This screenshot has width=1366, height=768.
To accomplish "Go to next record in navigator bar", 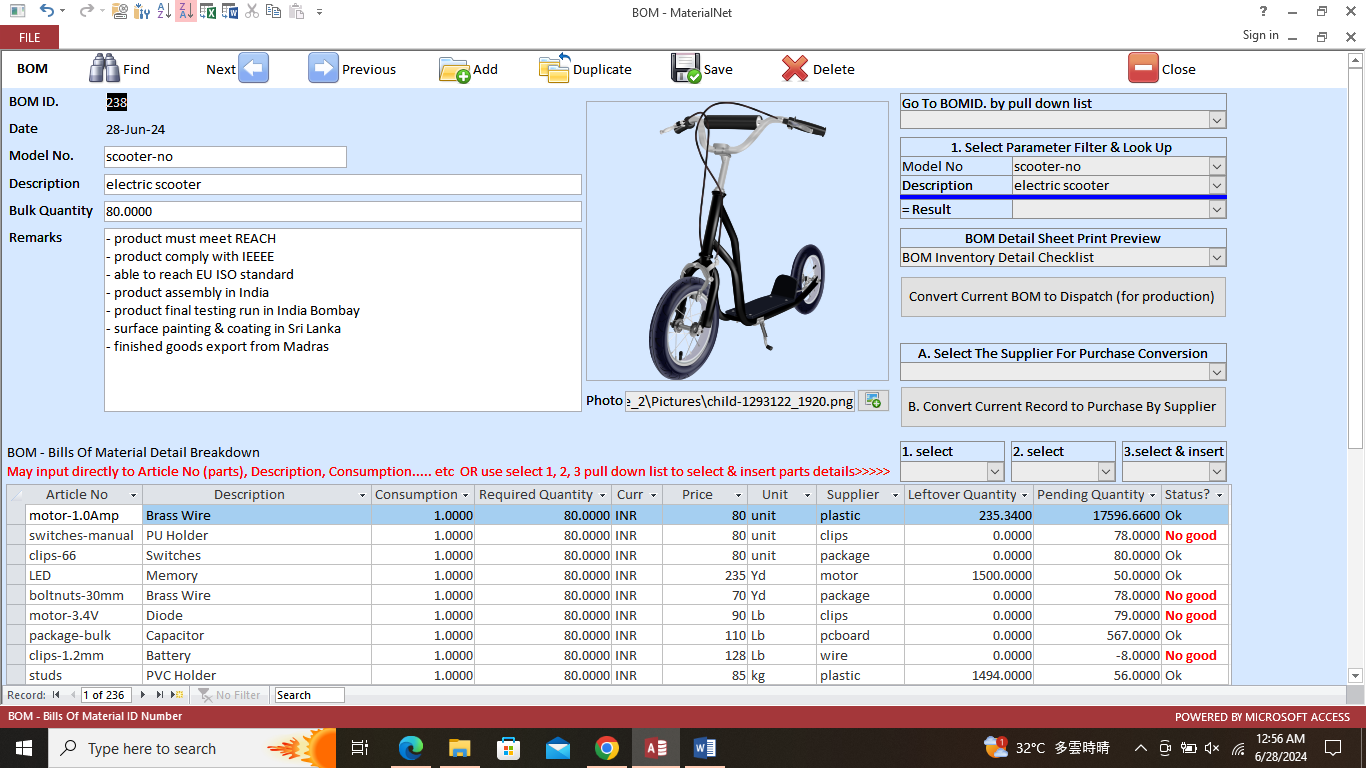I will tap(145, 694).
